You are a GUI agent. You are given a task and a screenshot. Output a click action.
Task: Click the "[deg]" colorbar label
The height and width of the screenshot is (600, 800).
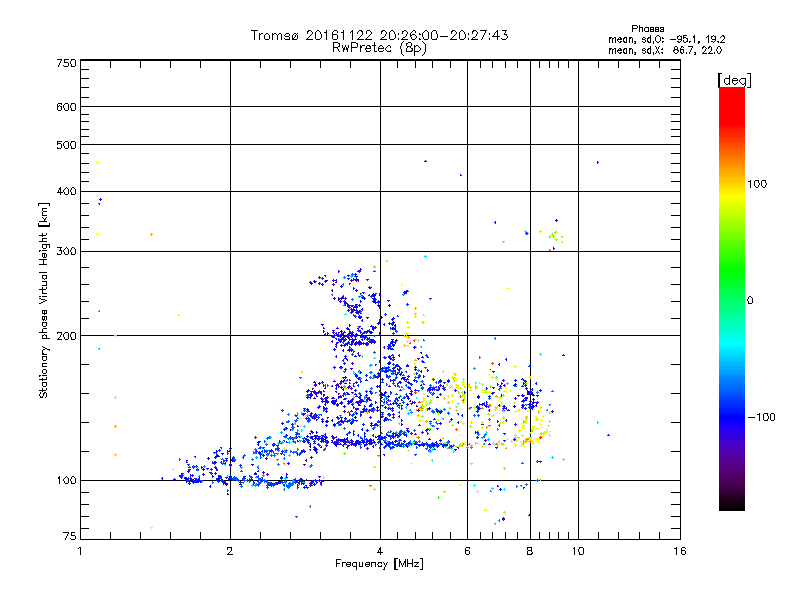click(734, 80)
